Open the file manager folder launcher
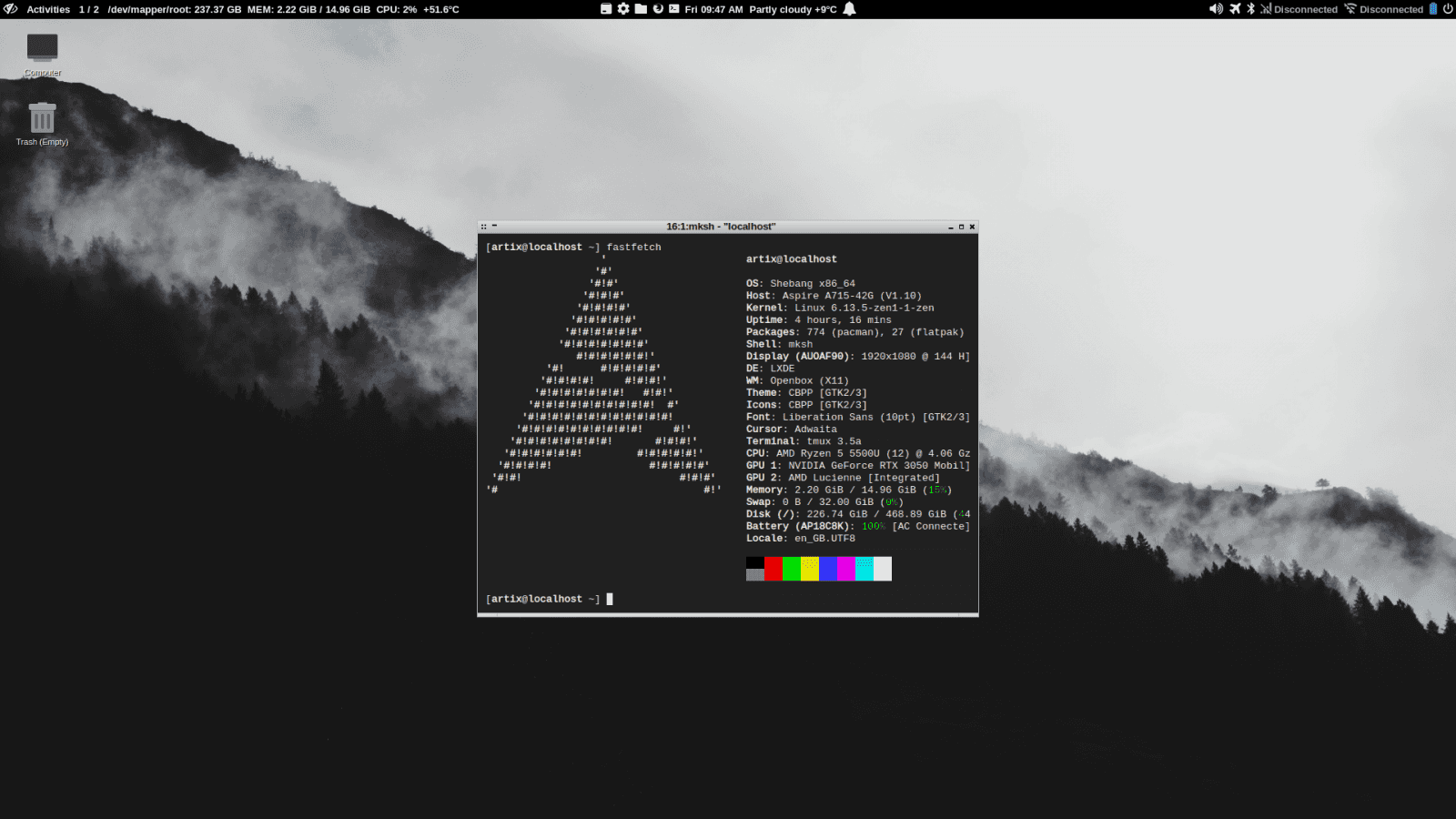Viewport: 1456px width, 819px height. [641, 9]
